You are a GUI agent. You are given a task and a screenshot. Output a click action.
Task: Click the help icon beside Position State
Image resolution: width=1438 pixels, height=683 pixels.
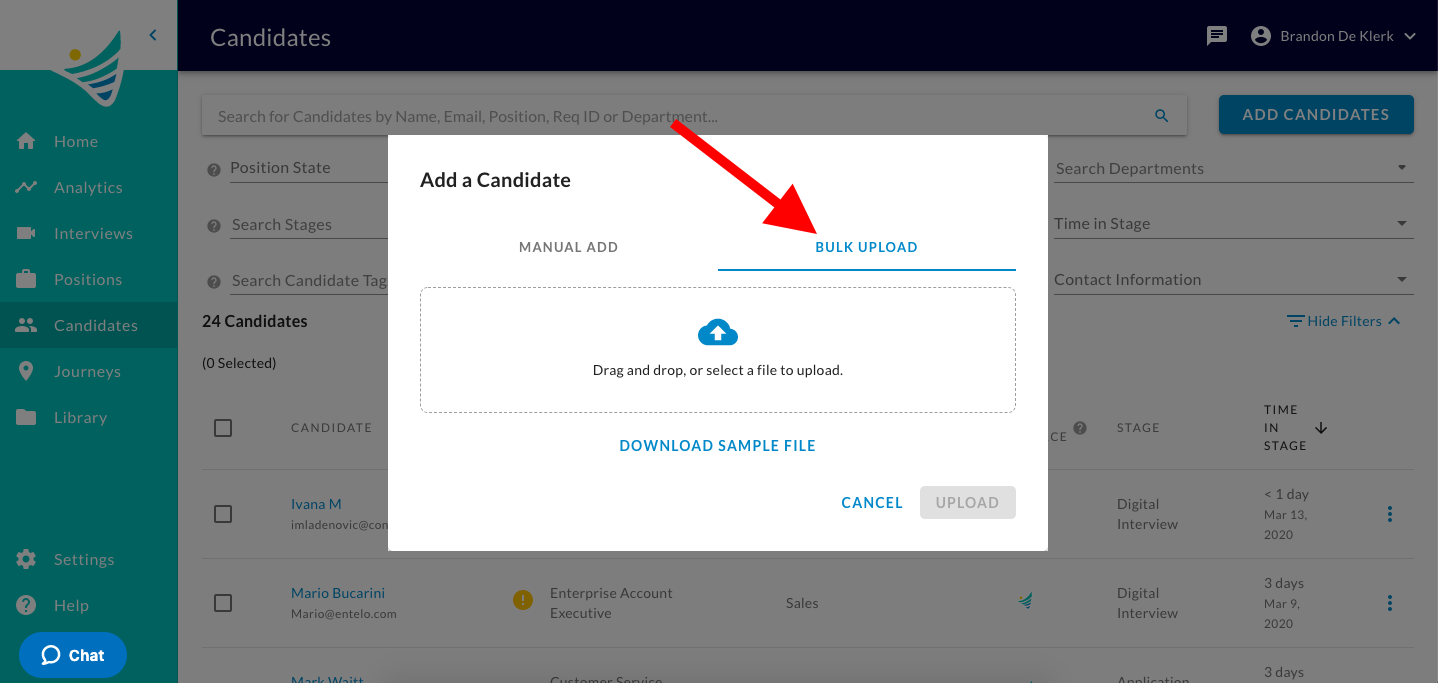tap(213, 170)
